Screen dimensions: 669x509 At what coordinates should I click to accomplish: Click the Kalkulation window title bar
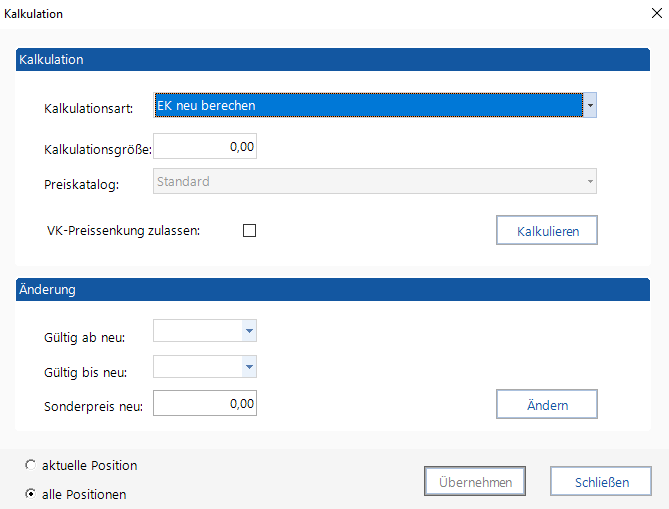tap(300, 14)
